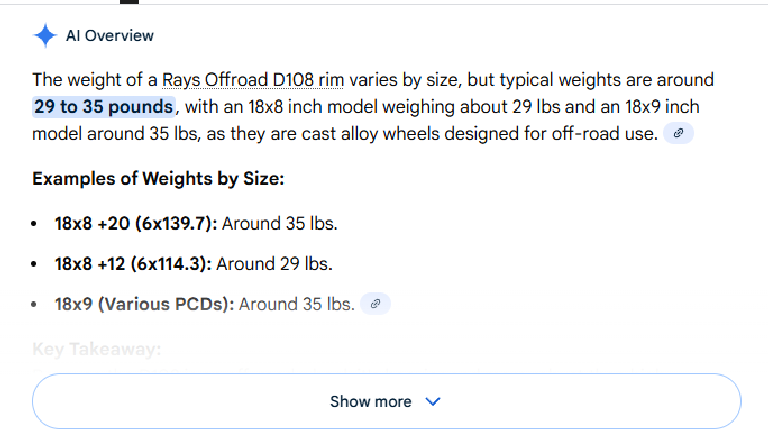The image size is (768, 433).
Task: Click "Around 35 lbs." in the 18x8 +20 bullet
Action: (x=280, y=224)
